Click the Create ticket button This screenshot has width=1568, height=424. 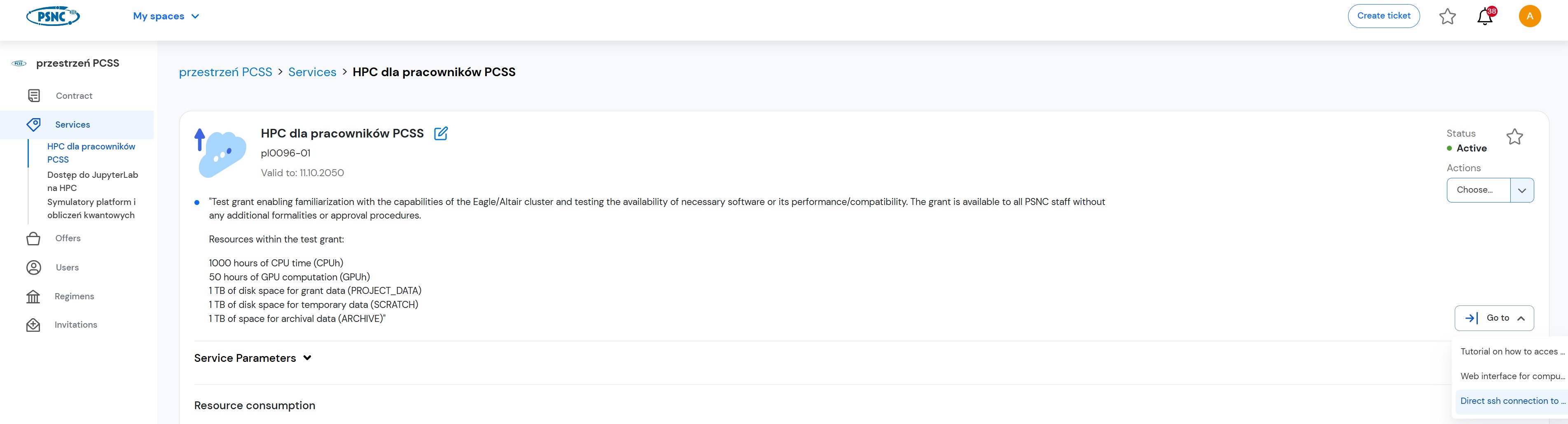(x=1383, y=16)
